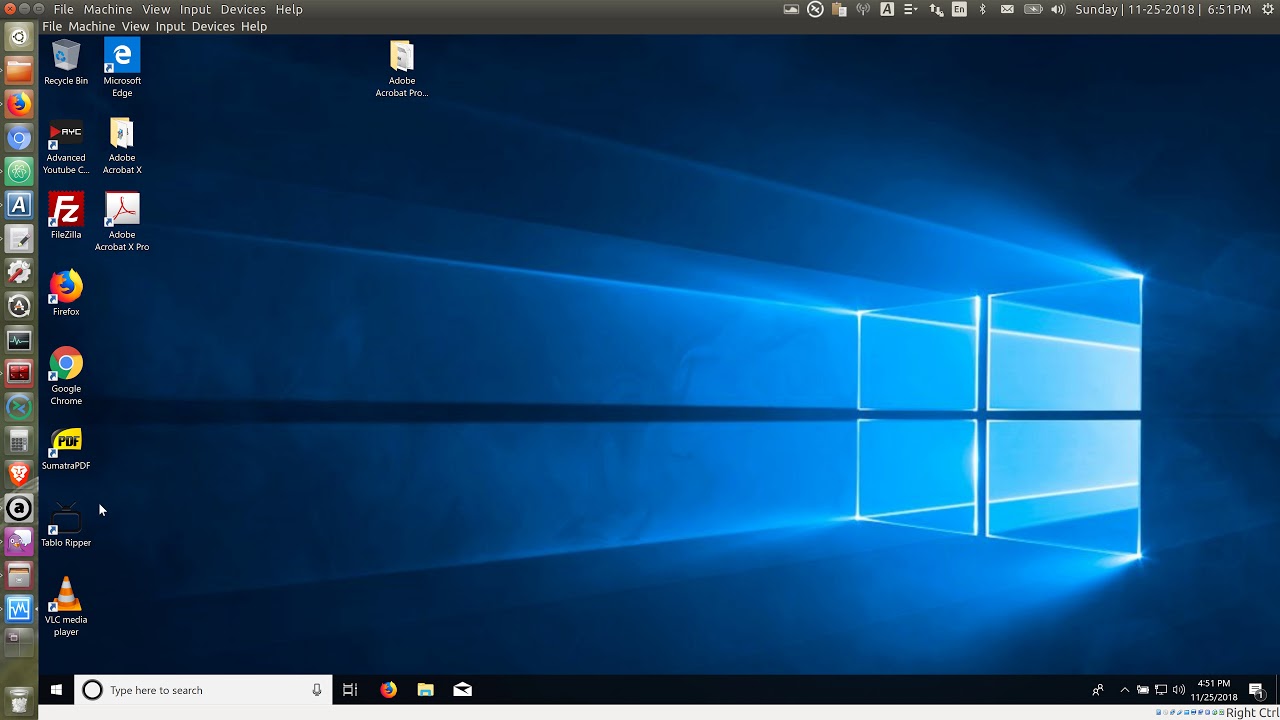Open the Devices menu in the Ubuntu top panel
Screen dimensions: 1280x720
pyautogui.click(x=243, y=9)
